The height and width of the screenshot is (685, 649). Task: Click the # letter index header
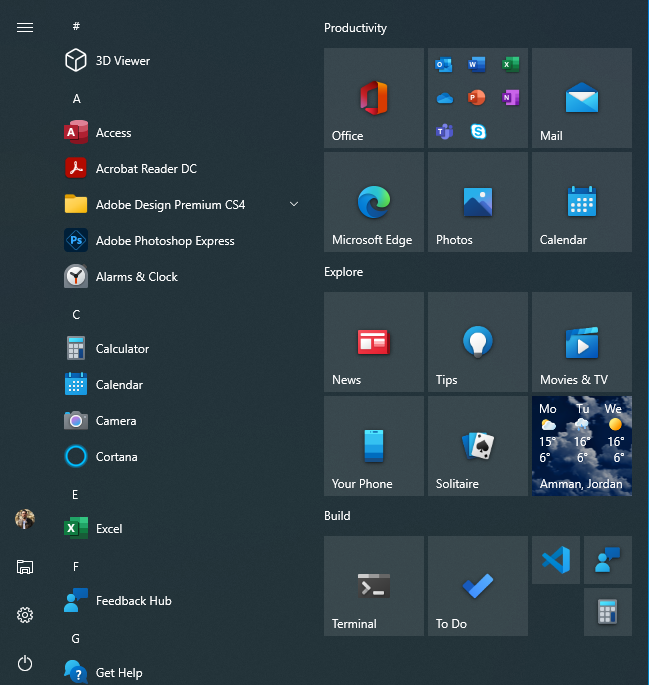(x=76, y=26)
